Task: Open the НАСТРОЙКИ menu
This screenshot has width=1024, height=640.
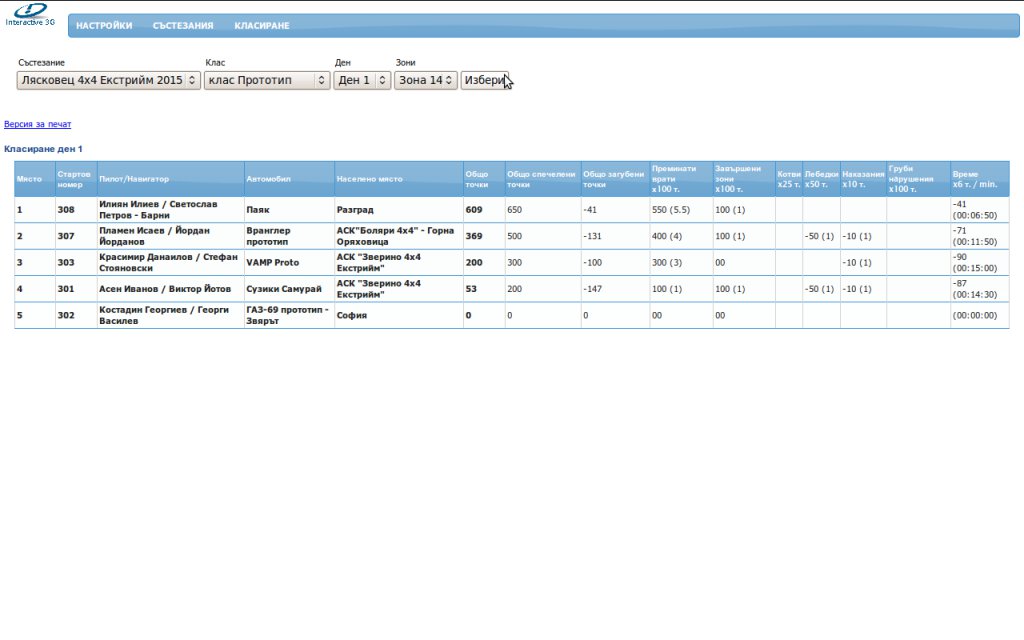Action: pyautogui.click(x=104, y=26)
